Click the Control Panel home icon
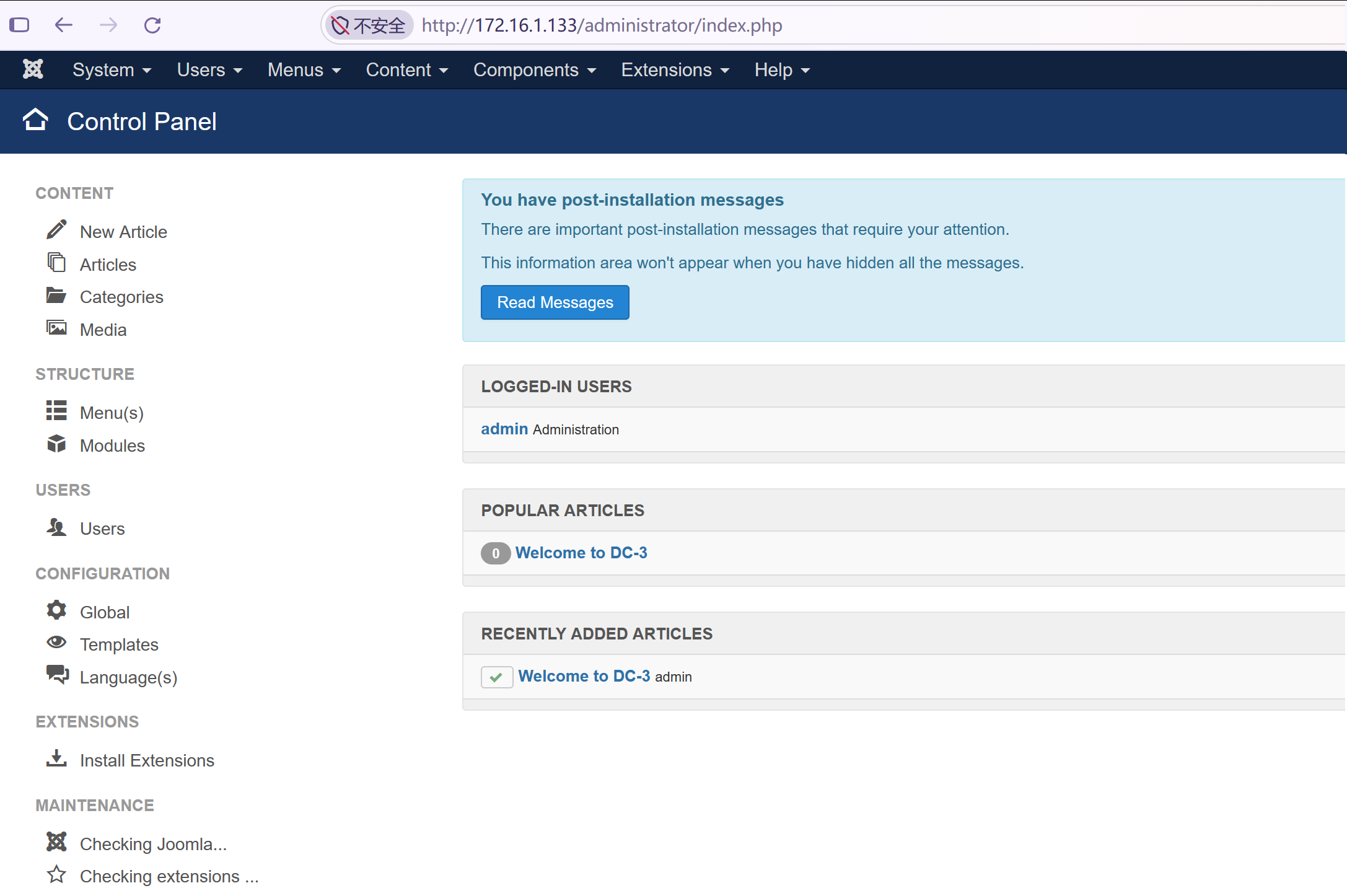Image resolution: width=1347 pixels, height=896 pixels. tap(35, 120)
